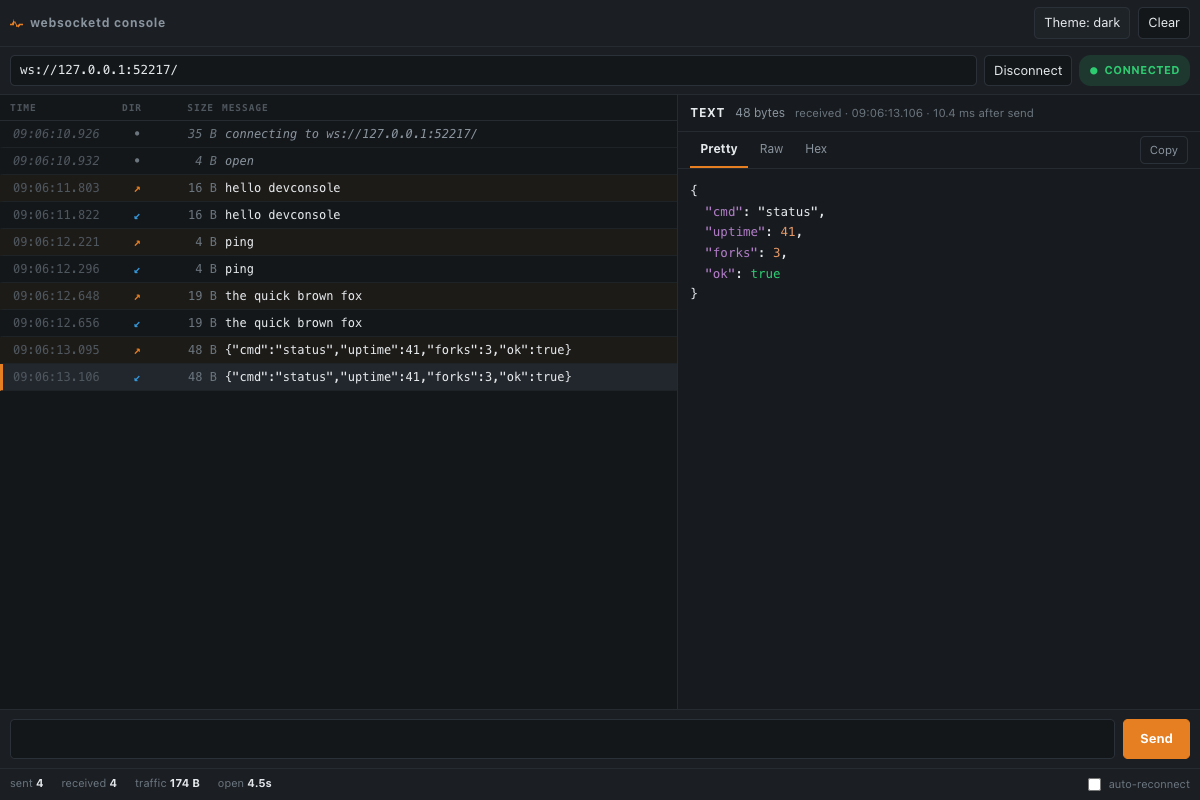Click the CONNECTED status badge
This screenshot has width=1200, height=800.
[1134, 70]
